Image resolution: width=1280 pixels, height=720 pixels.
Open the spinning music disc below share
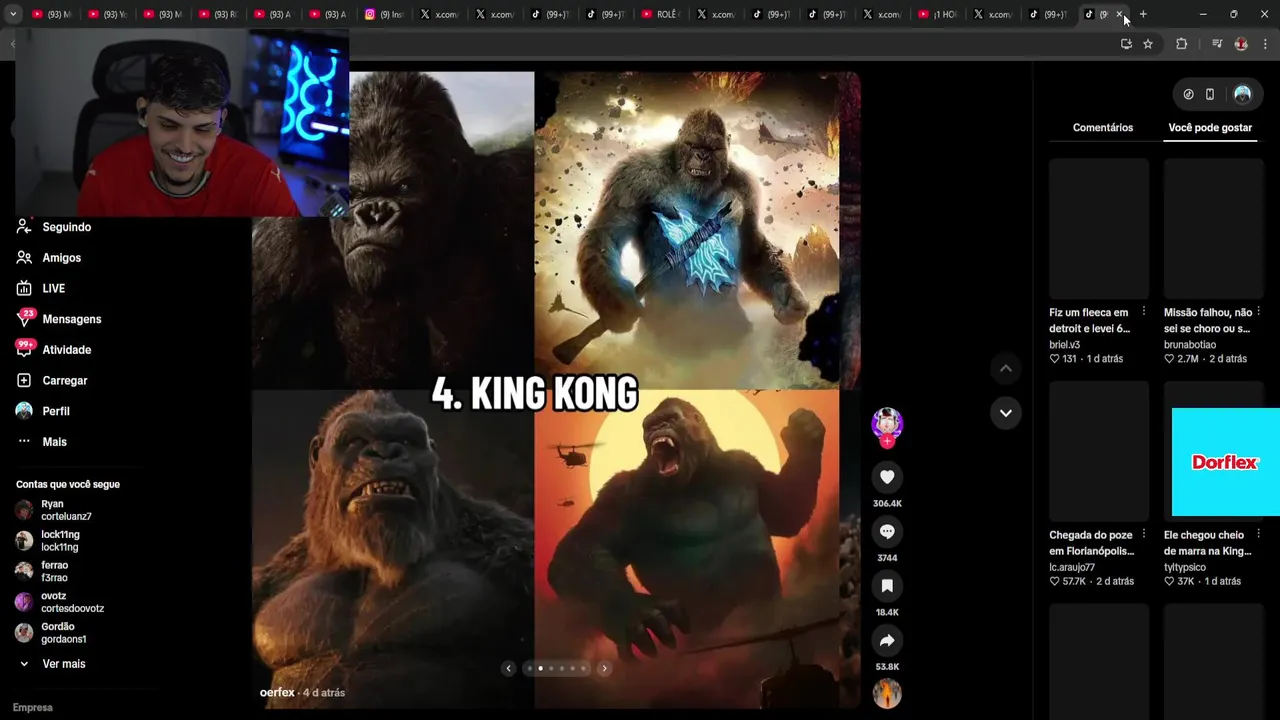(887, 693)
